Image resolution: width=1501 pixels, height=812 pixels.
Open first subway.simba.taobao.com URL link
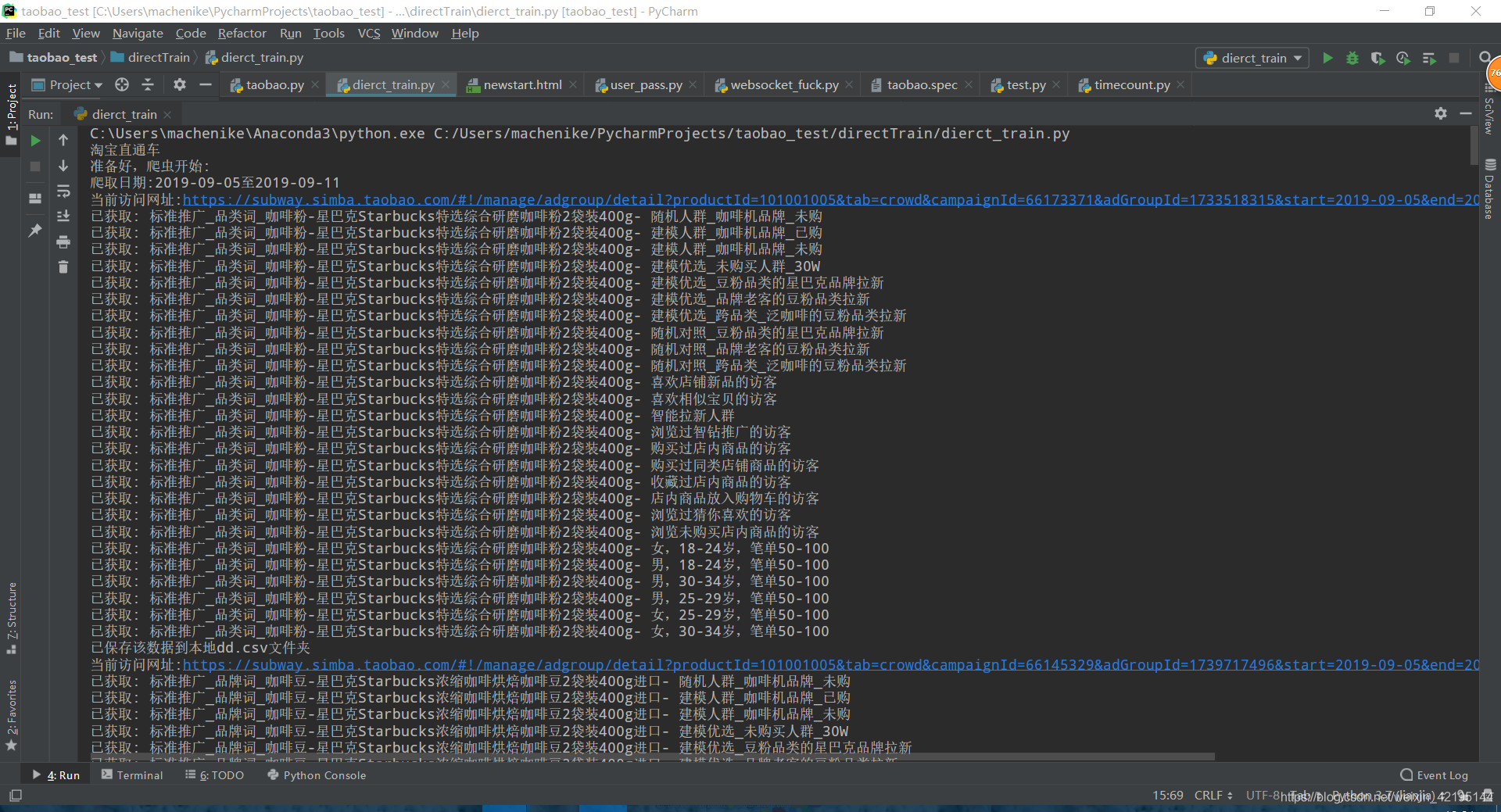point(830,199)
